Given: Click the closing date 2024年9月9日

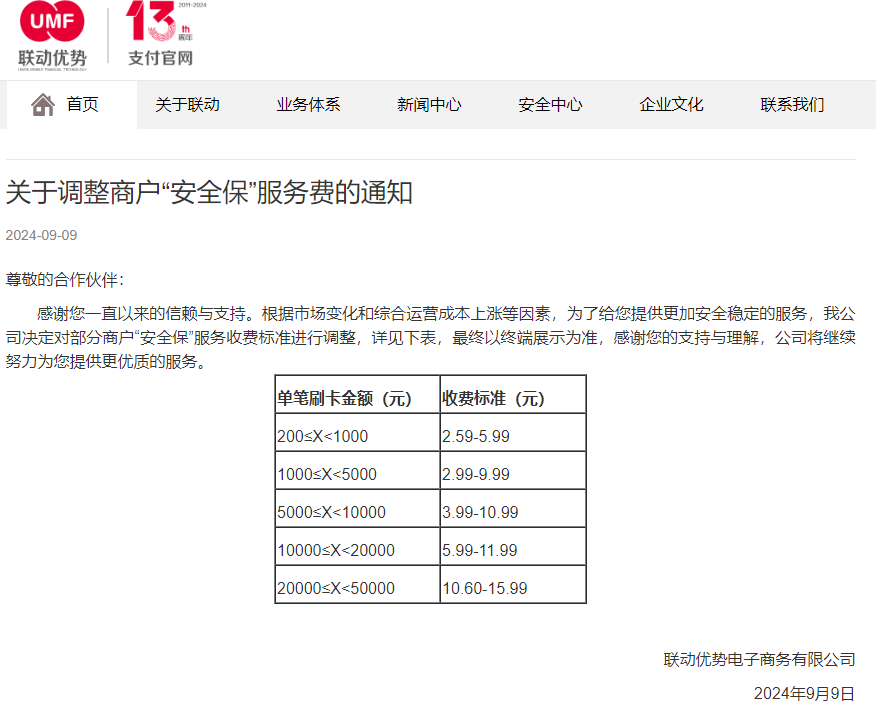Looking at the screenshot, I should click(x=804, y=693).
